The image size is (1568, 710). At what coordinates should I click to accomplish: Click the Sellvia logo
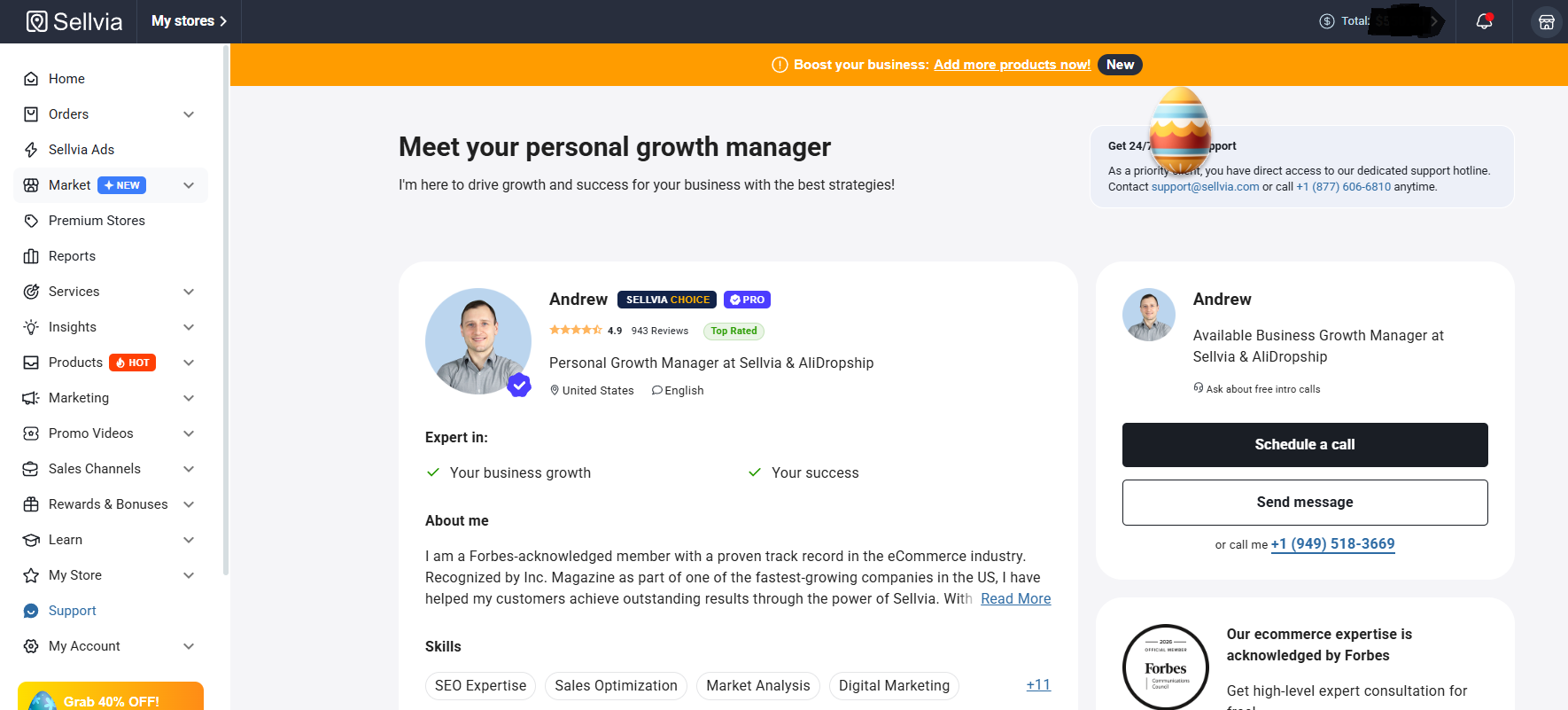(74, 21)
